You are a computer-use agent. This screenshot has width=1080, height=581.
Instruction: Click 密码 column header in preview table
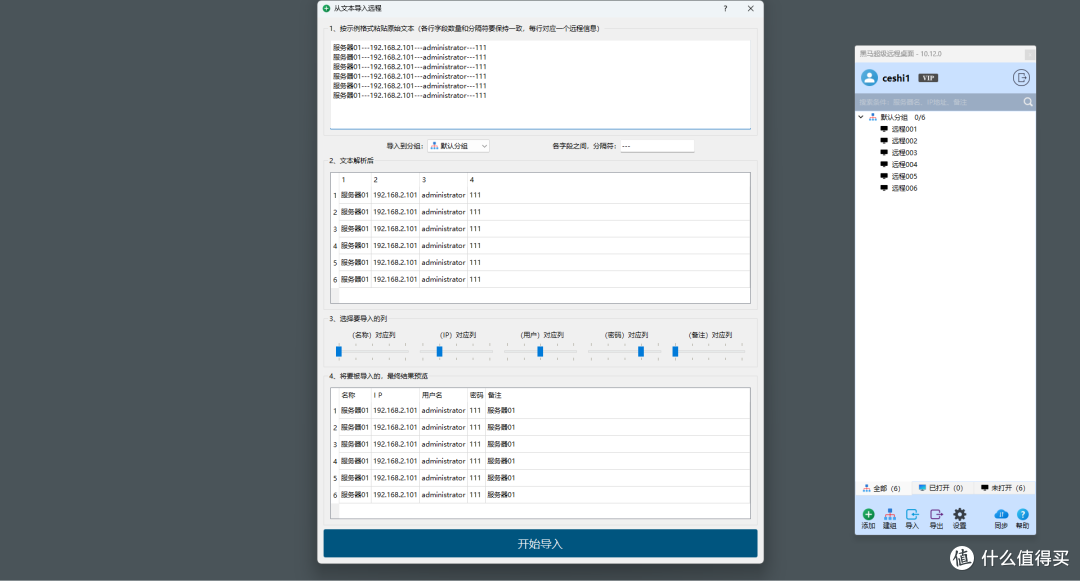pos(476,395)
